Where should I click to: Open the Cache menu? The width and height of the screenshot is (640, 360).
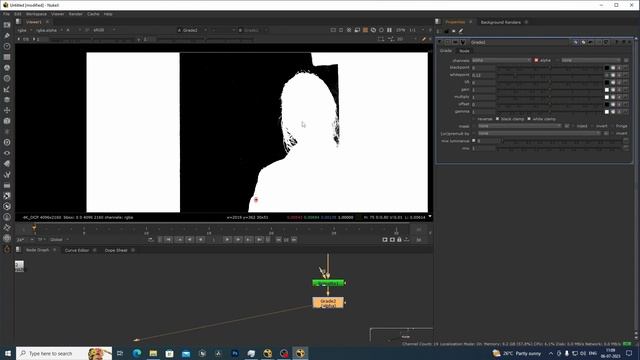coord(93,14)
